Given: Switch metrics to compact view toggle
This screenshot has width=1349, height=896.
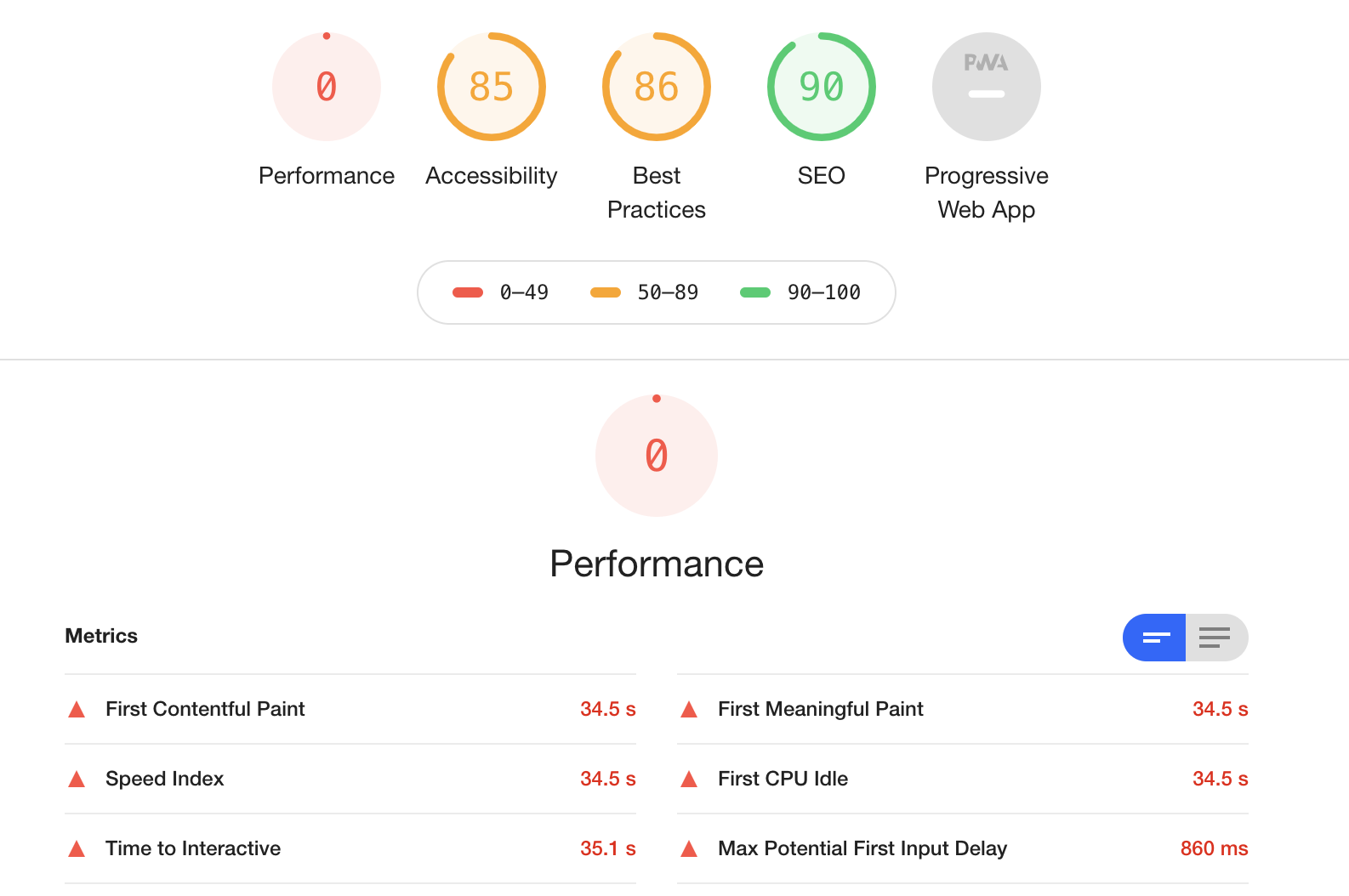Looking at the screenshot, I should [1155, 638].
